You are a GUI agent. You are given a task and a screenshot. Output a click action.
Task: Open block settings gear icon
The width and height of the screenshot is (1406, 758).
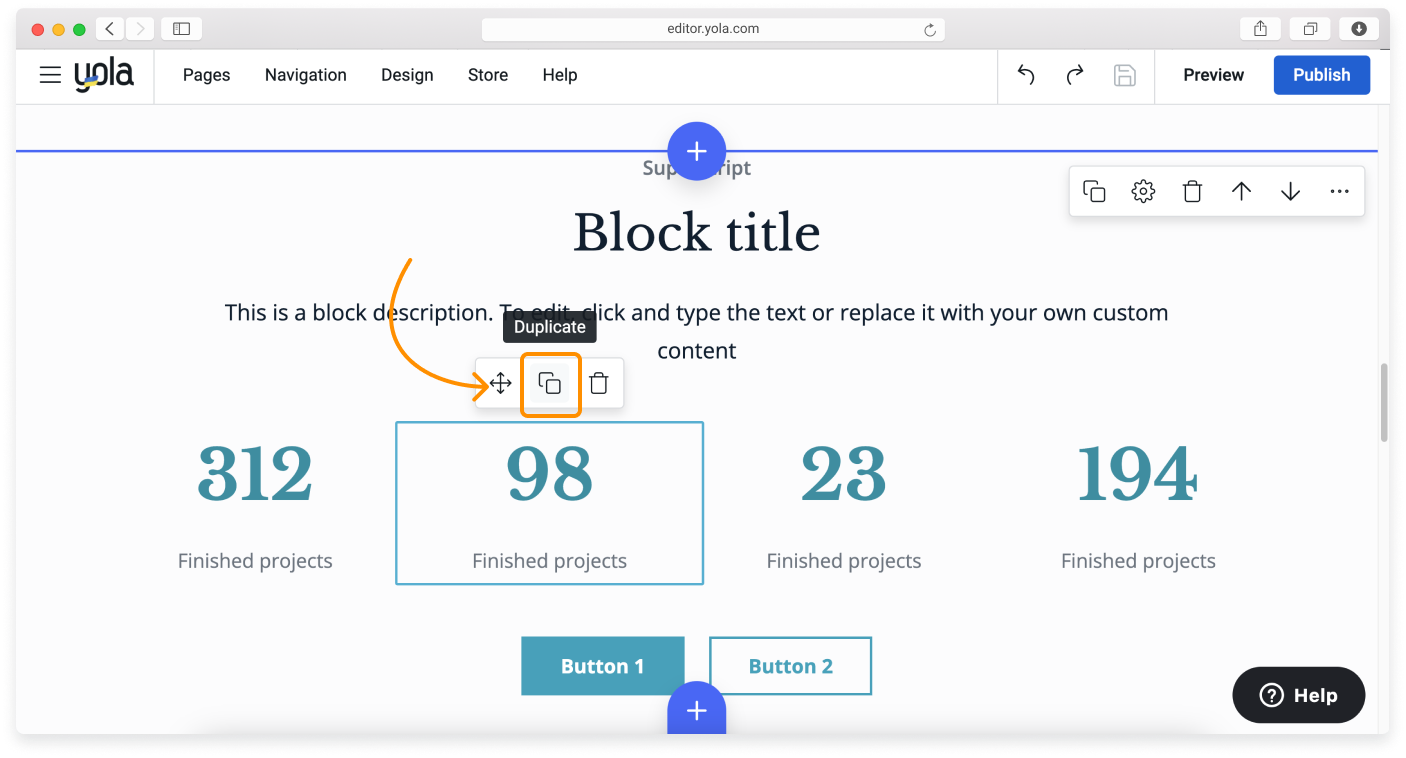click(x=1143, y=191)
